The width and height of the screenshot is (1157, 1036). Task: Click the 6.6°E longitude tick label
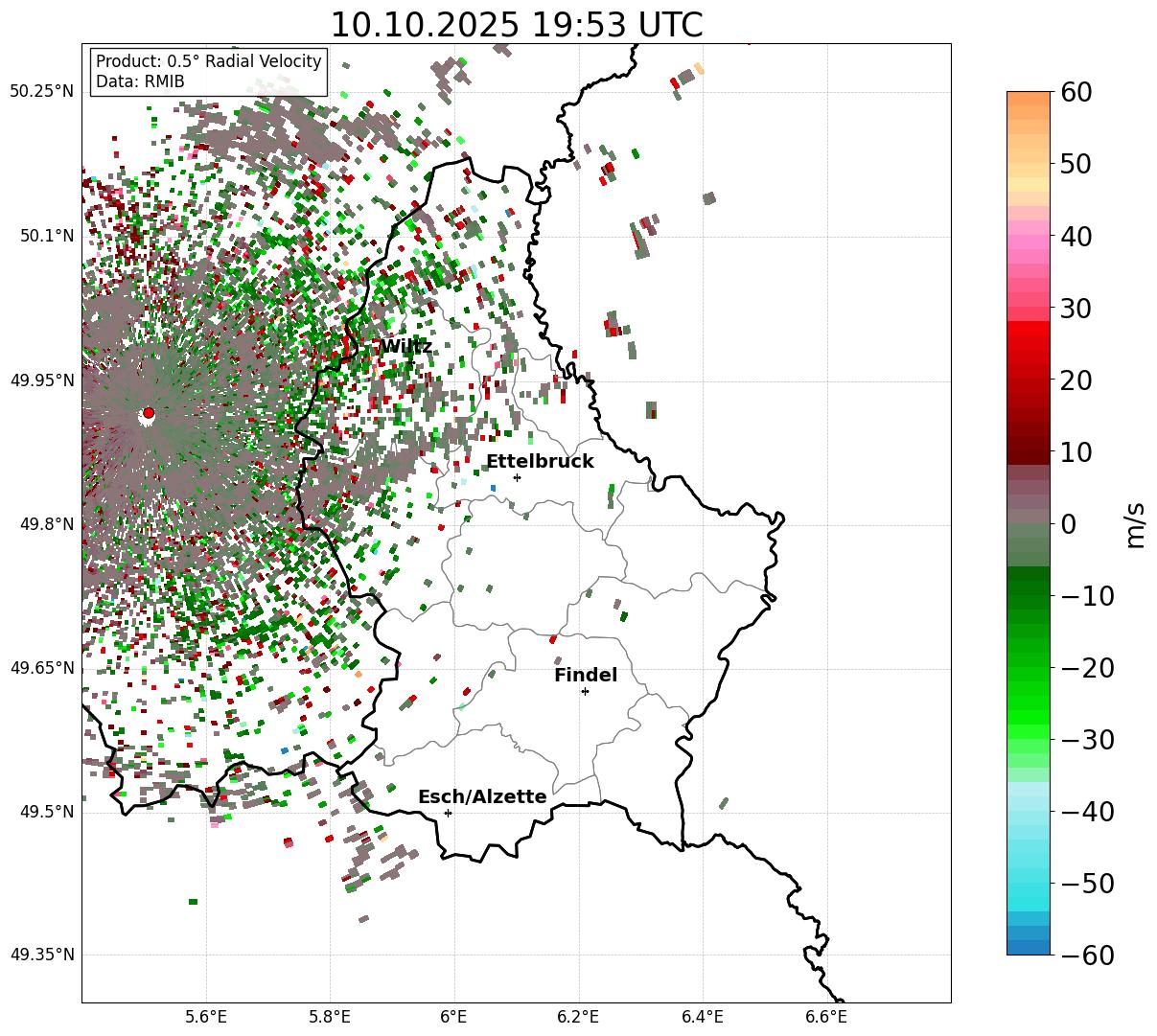pyautogui.click(x=826, y=1018)
